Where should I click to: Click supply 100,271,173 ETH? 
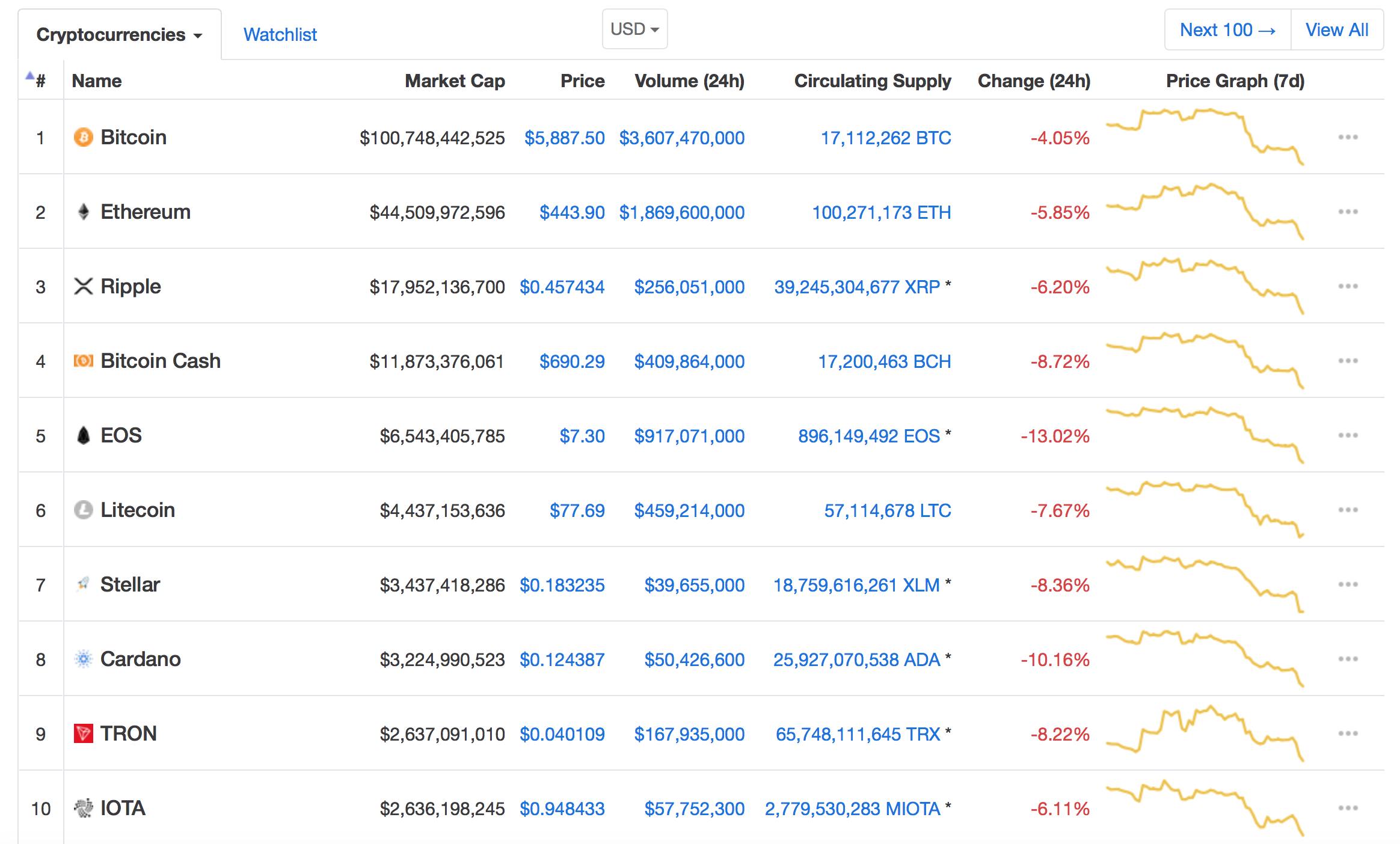click(x=882, y=212)
